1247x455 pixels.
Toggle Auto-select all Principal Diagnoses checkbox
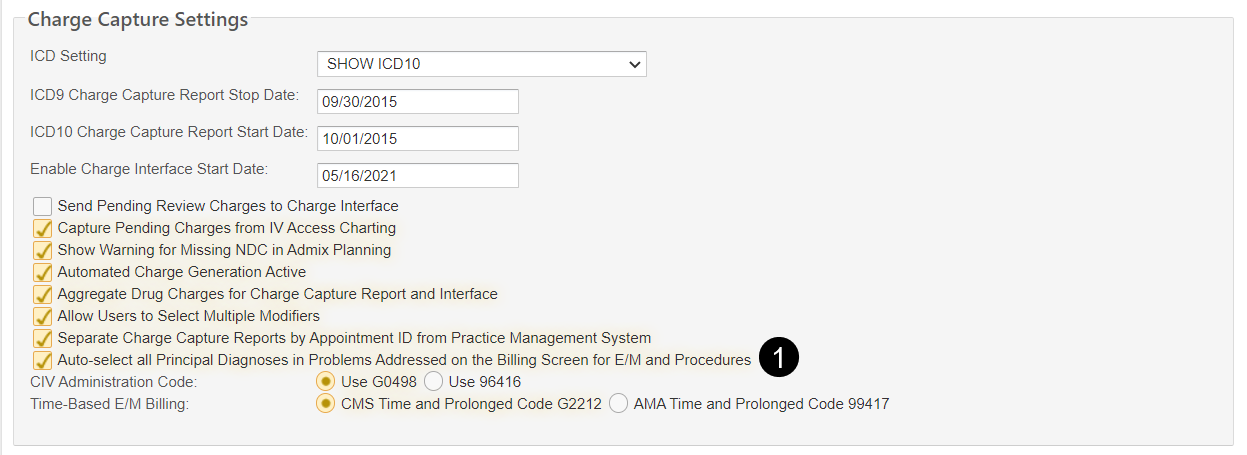(42, 361)
